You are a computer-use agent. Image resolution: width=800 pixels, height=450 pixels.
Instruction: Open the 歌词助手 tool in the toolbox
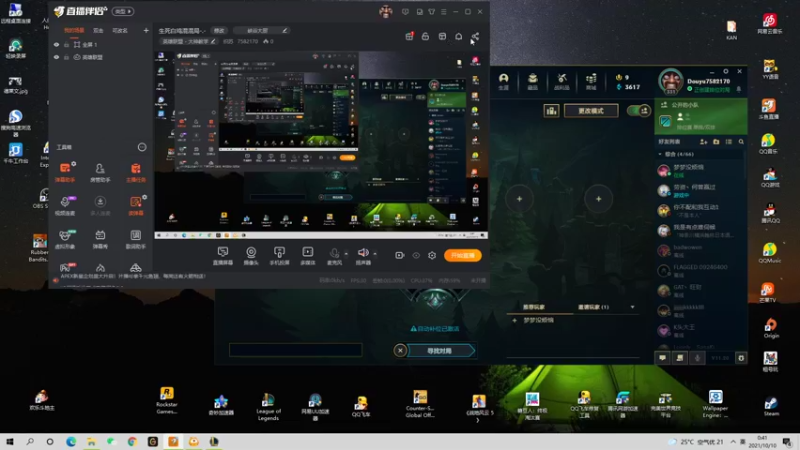135,239
